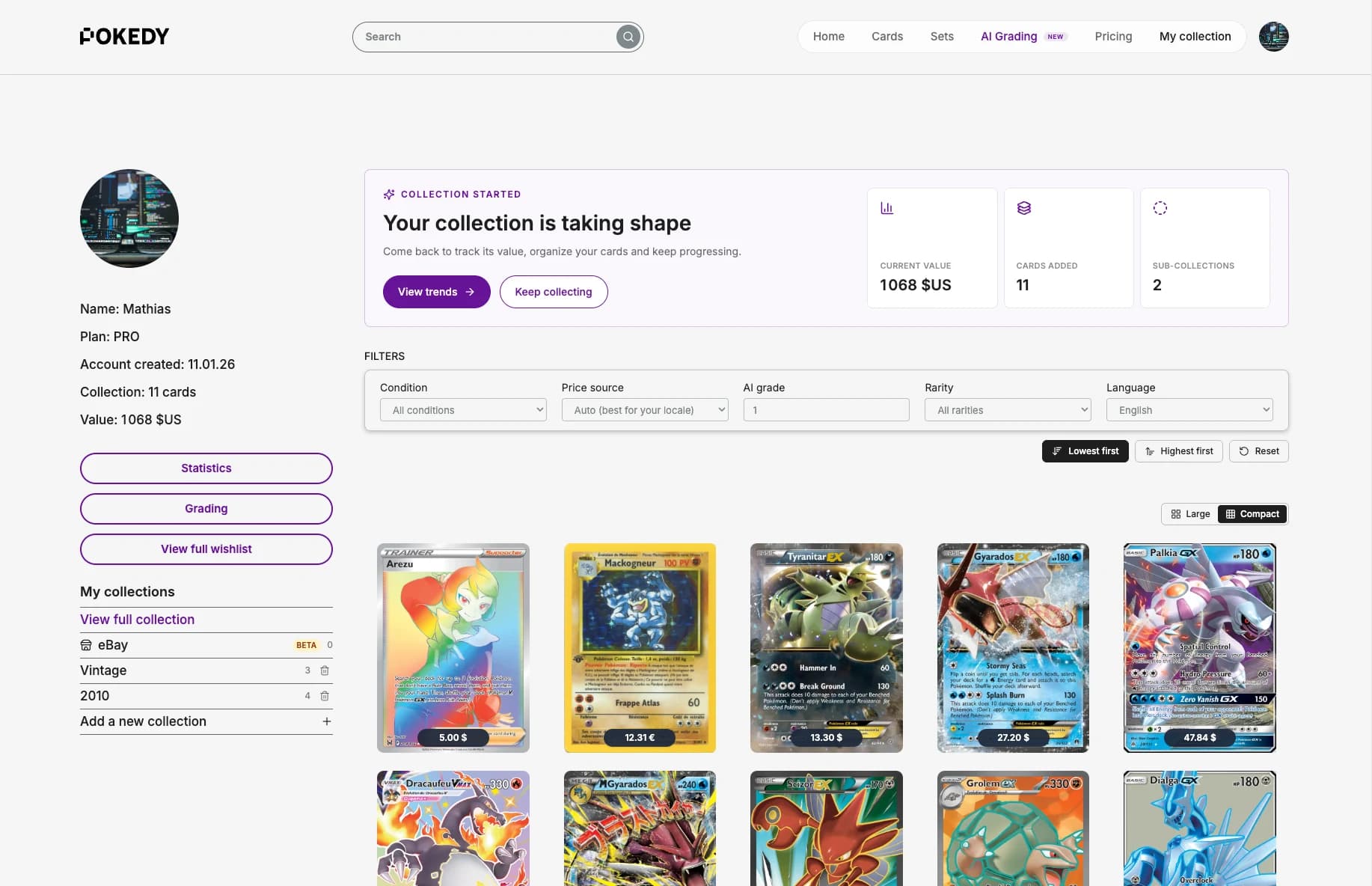Image resolution: width=1372 pixels, height=886 pixels.
Task: Sort cards by Highest first
Action: [x=1179, y=451]
